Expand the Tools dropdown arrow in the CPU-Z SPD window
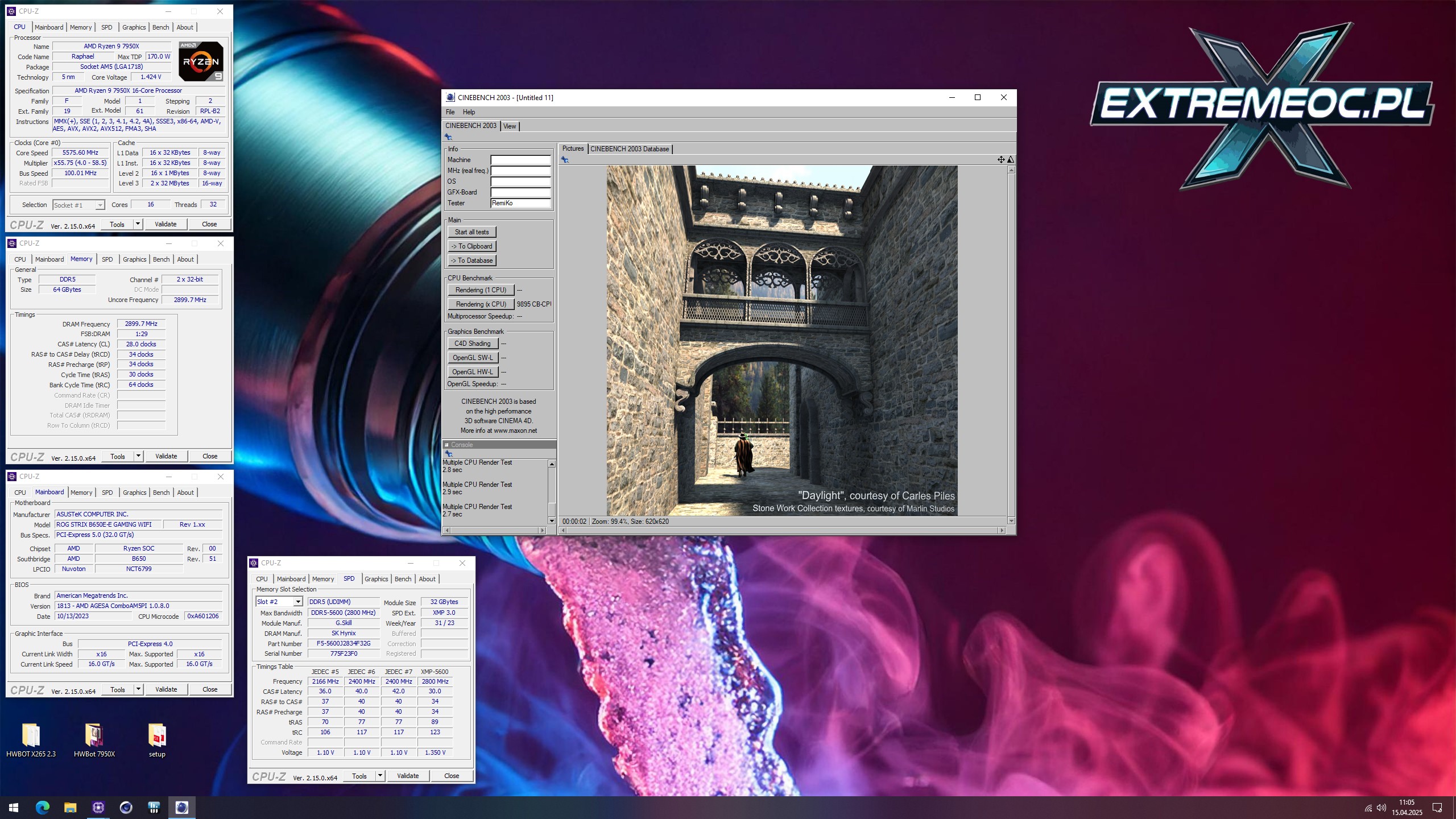1456x819 pixels. pos(380,776)
